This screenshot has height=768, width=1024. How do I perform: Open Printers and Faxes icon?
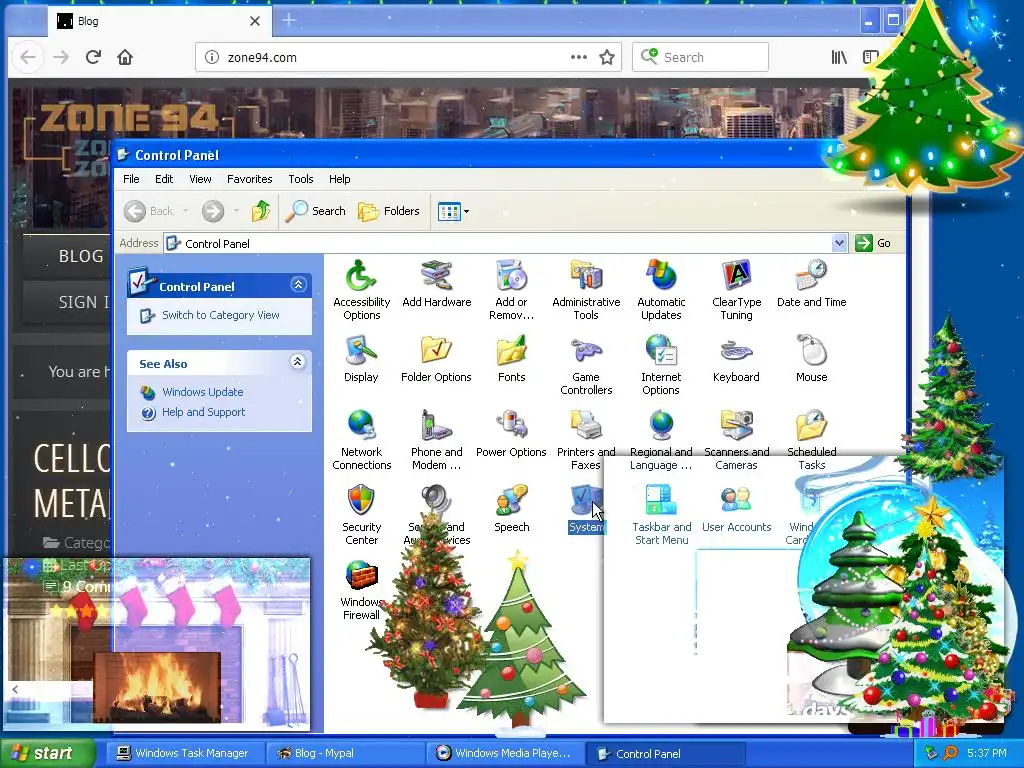[586, 440]
